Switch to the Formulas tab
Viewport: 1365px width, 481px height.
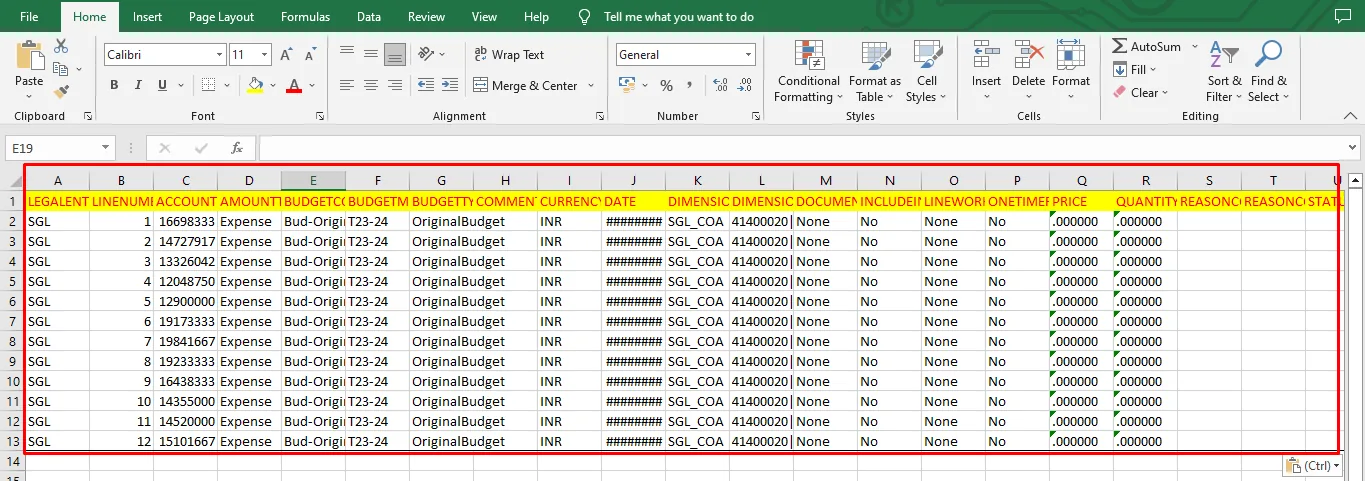[x=305, y=17]
